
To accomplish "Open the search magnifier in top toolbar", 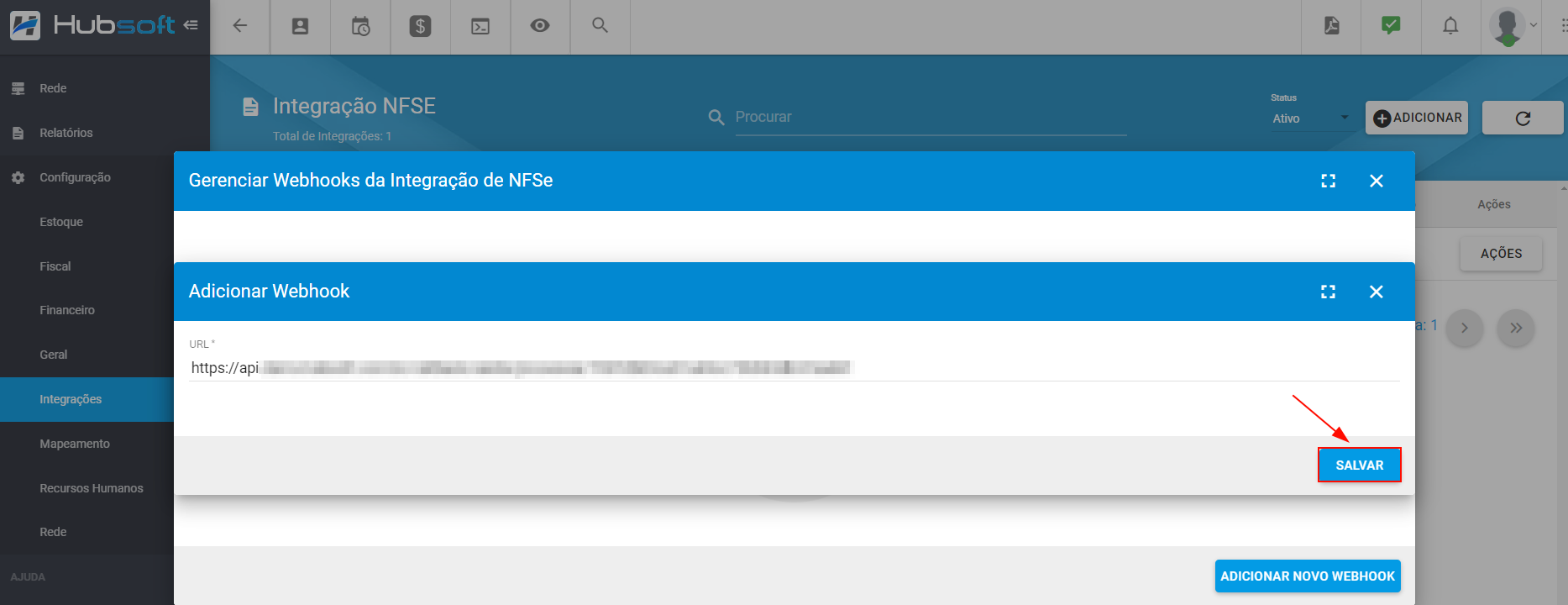I will click(x=600, y=25).
